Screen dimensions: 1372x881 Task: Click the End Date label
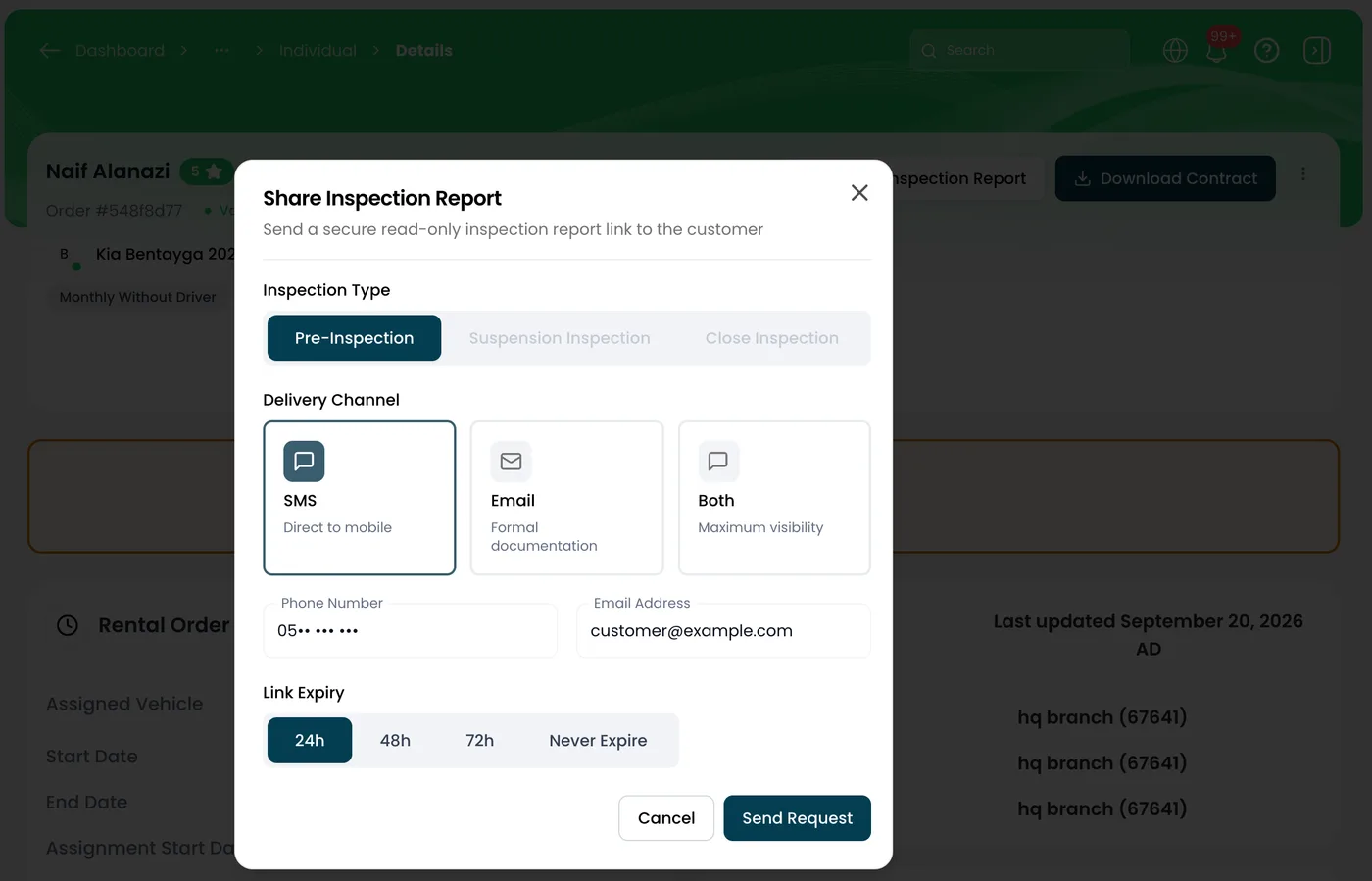[x=87, y=803]
